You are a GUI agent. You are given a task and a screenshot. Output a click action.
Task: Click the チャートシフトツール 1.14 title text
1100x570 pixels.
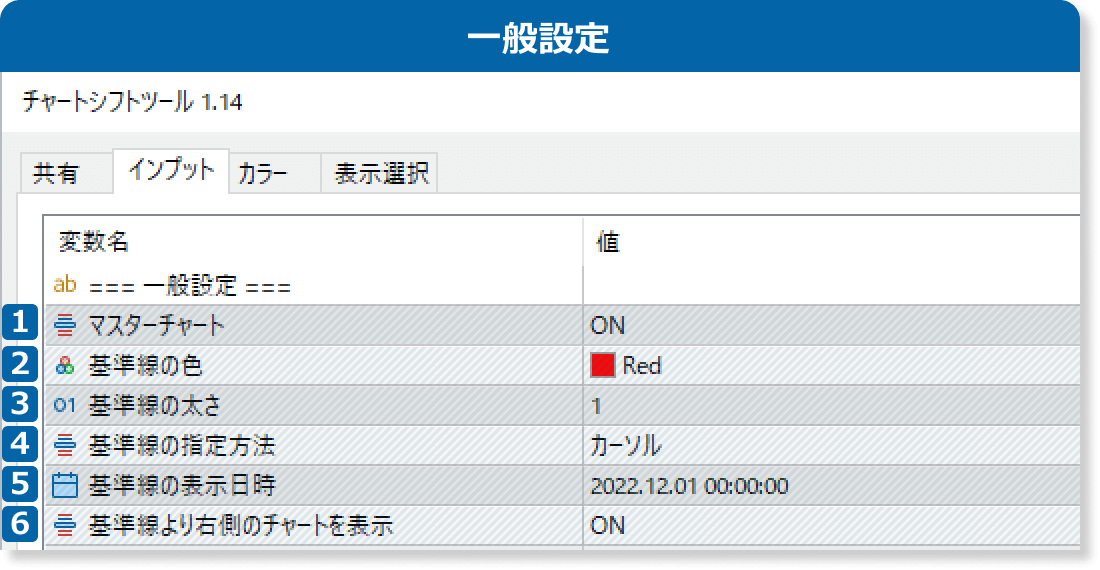[133, 102]
